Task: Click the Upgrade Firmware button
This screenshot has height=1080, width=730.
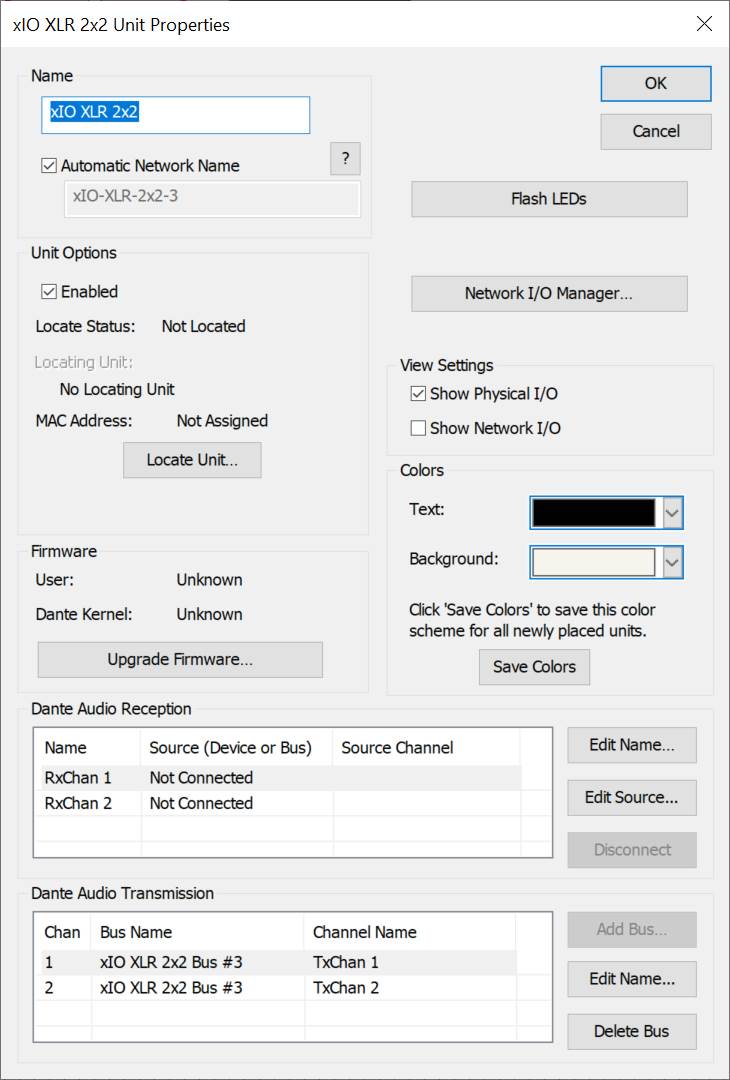Action: [x=180, y=660]
